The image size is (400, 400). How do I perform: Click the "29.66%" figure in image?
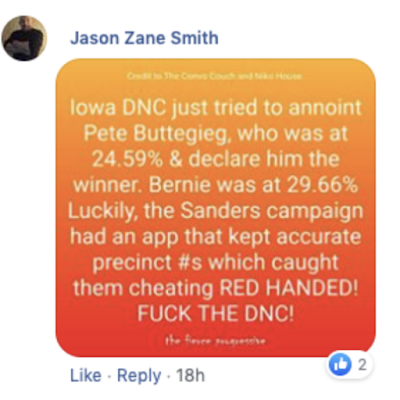click(x=322, y=185)
